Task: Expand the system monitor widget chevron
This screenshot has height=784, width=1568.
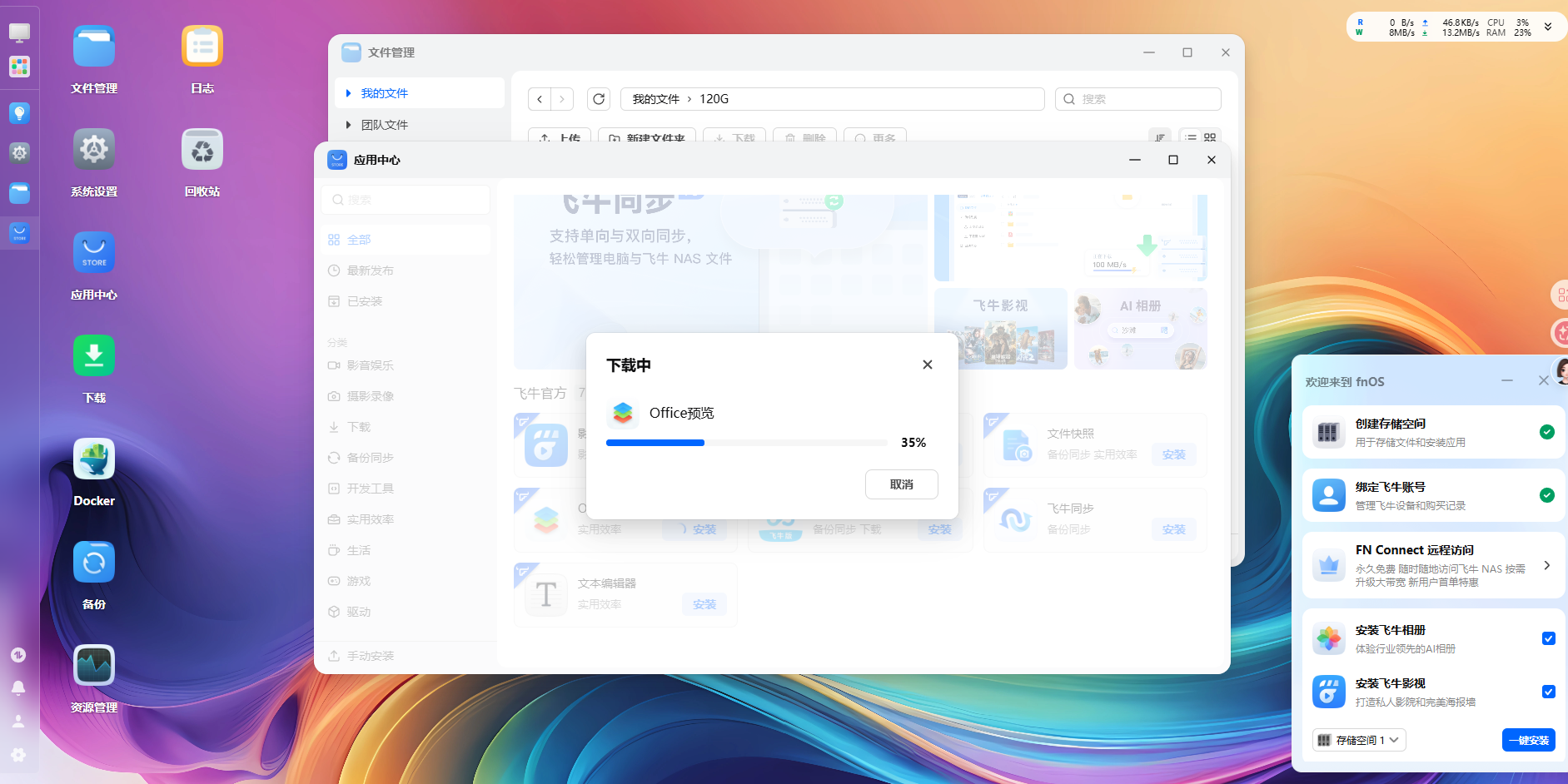Action: click(1548, 27)
